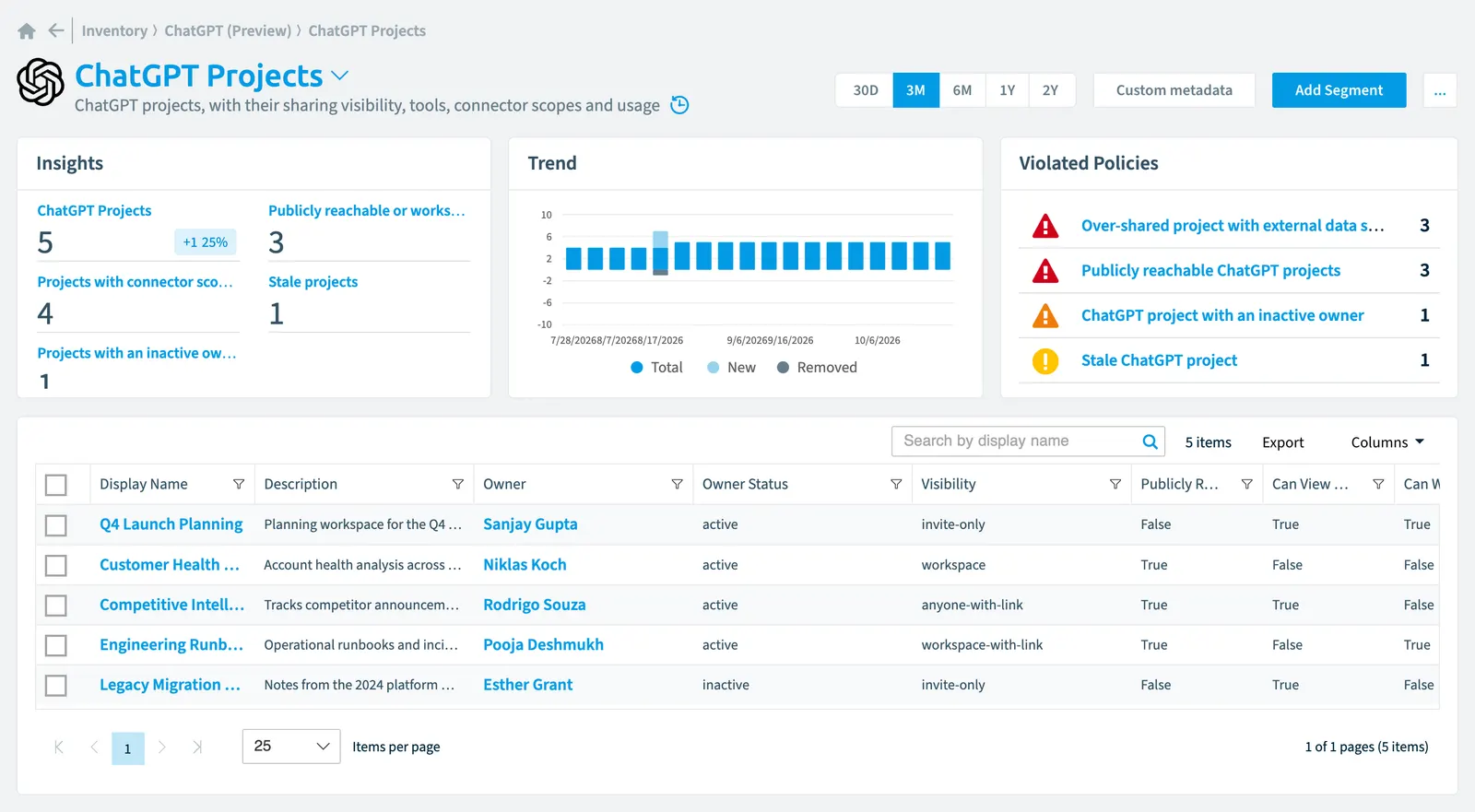Click the history clock icon beside description

point(679,105)
